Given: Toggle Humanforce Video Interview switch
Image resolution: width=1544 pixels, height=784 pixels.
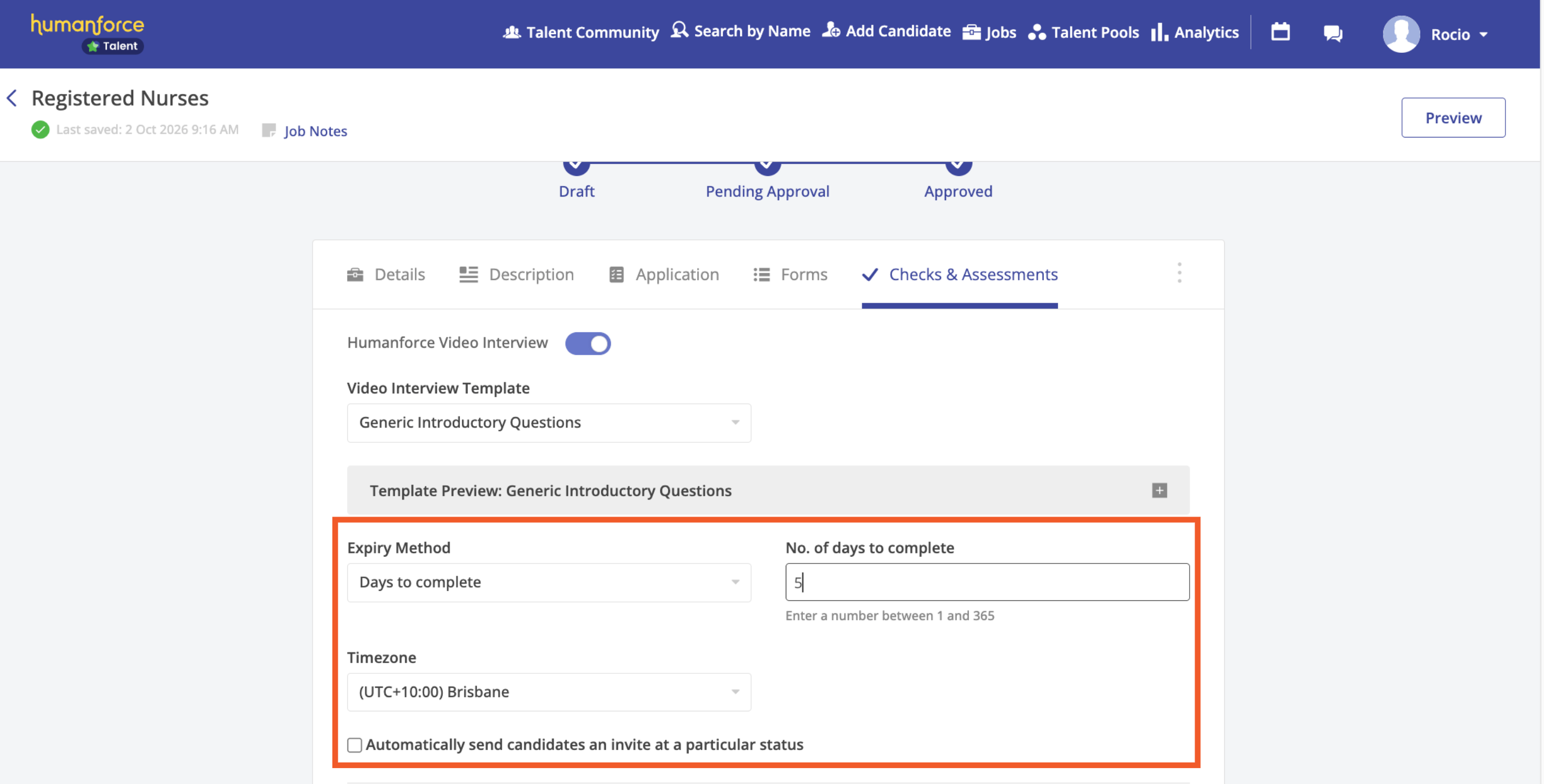Looking at the screenshot, I should [588, 343].
